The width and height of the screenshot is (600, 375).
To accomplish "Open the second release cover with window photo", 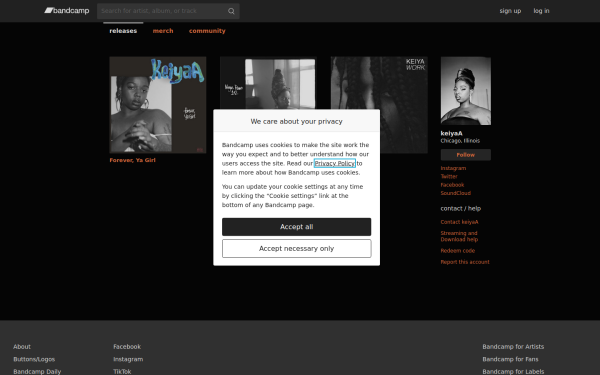I will tap(268, 83).
